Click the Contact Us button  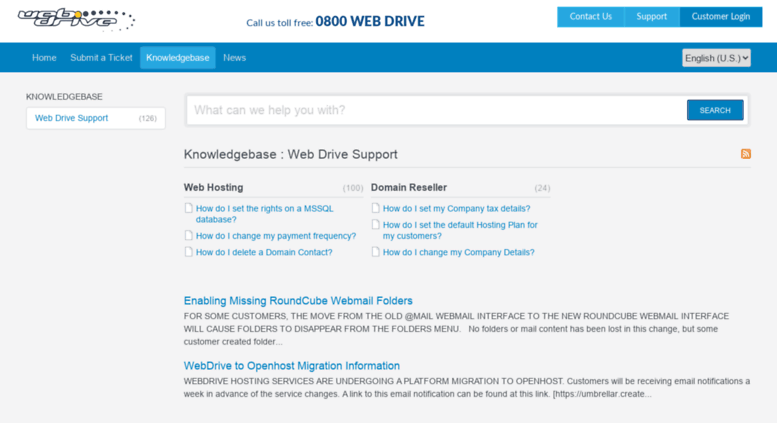(x=591, y=16)
